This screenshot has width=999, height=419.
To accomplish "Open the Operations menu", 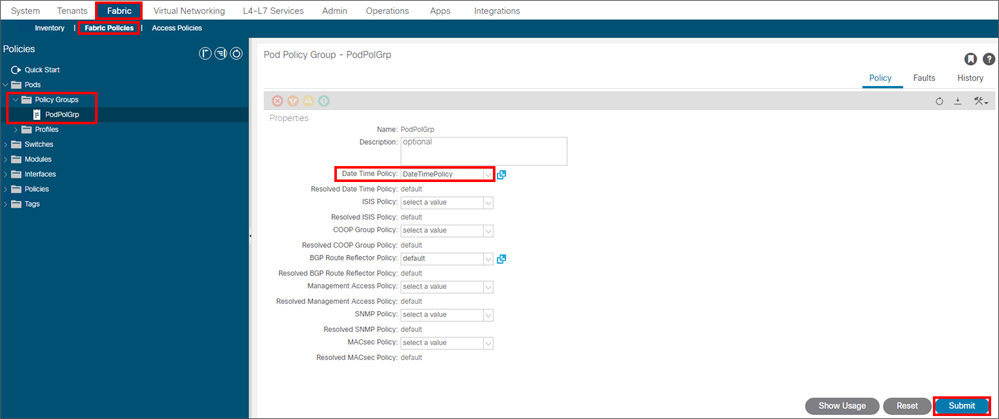I will pos(388,11).
